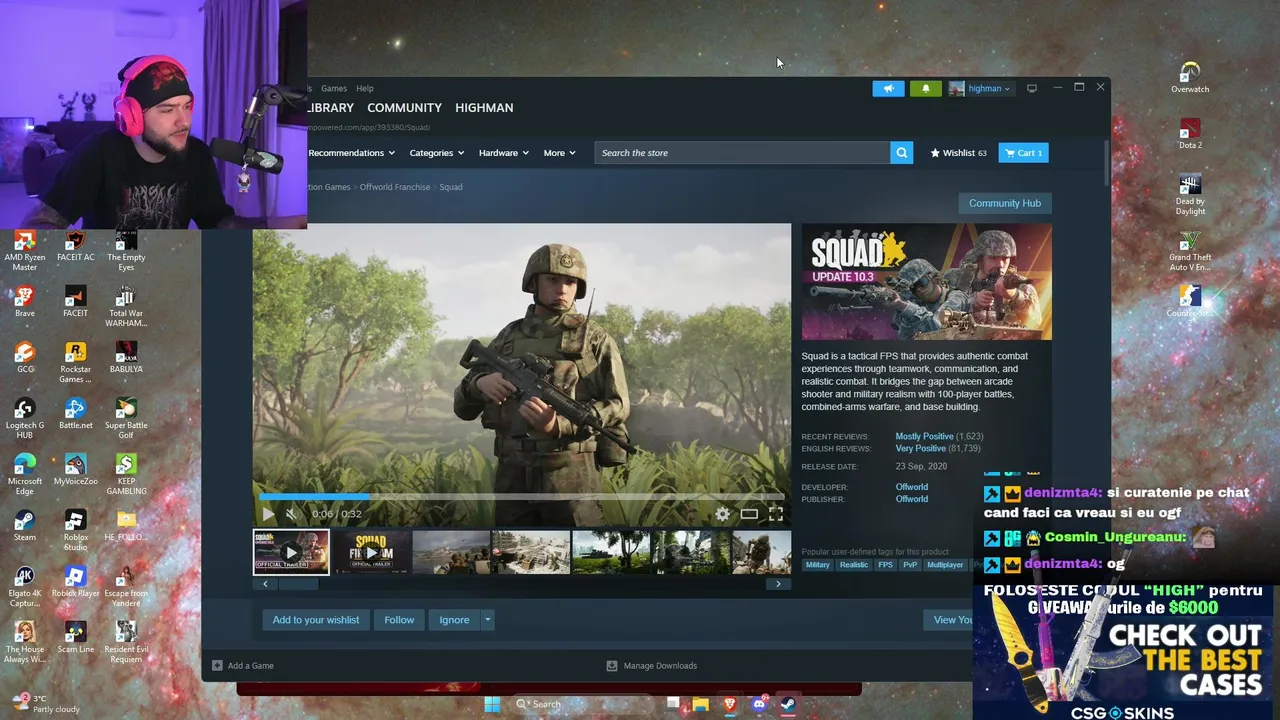Screen dimensions: 1280x720
Task: Expand the Hardware dropdown
Action: [503, 153]
